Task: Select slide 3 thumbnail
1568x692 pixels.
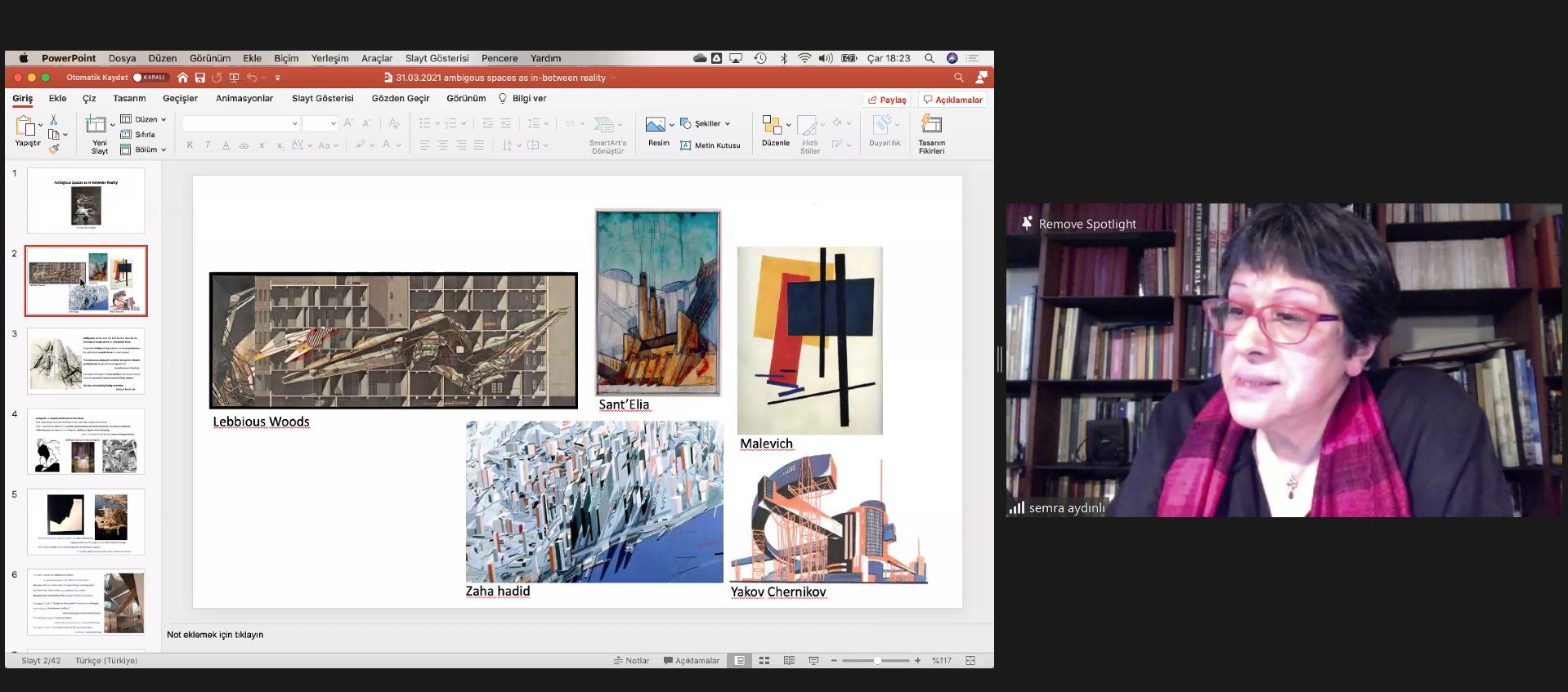Action: [86, 361]
